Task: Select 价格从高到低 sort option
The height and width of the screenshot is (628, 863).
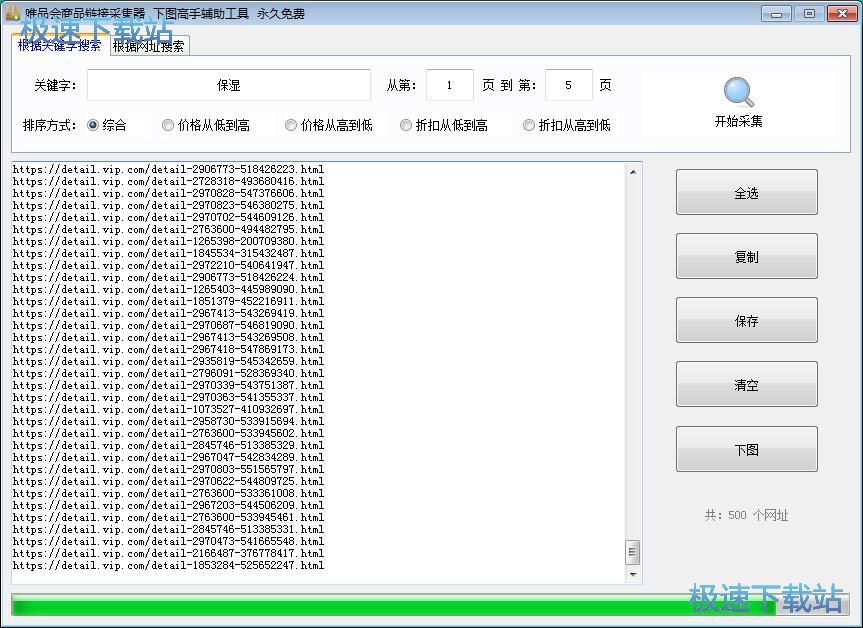Action: point(291,125)
